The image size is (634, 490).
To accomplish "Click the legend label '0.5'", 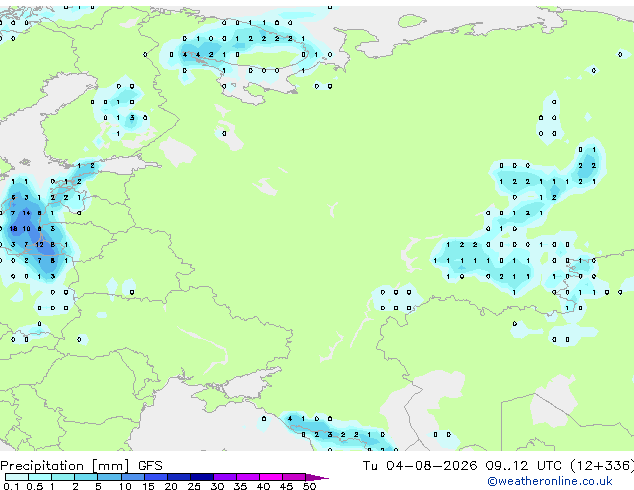I will tap(35, 486).
